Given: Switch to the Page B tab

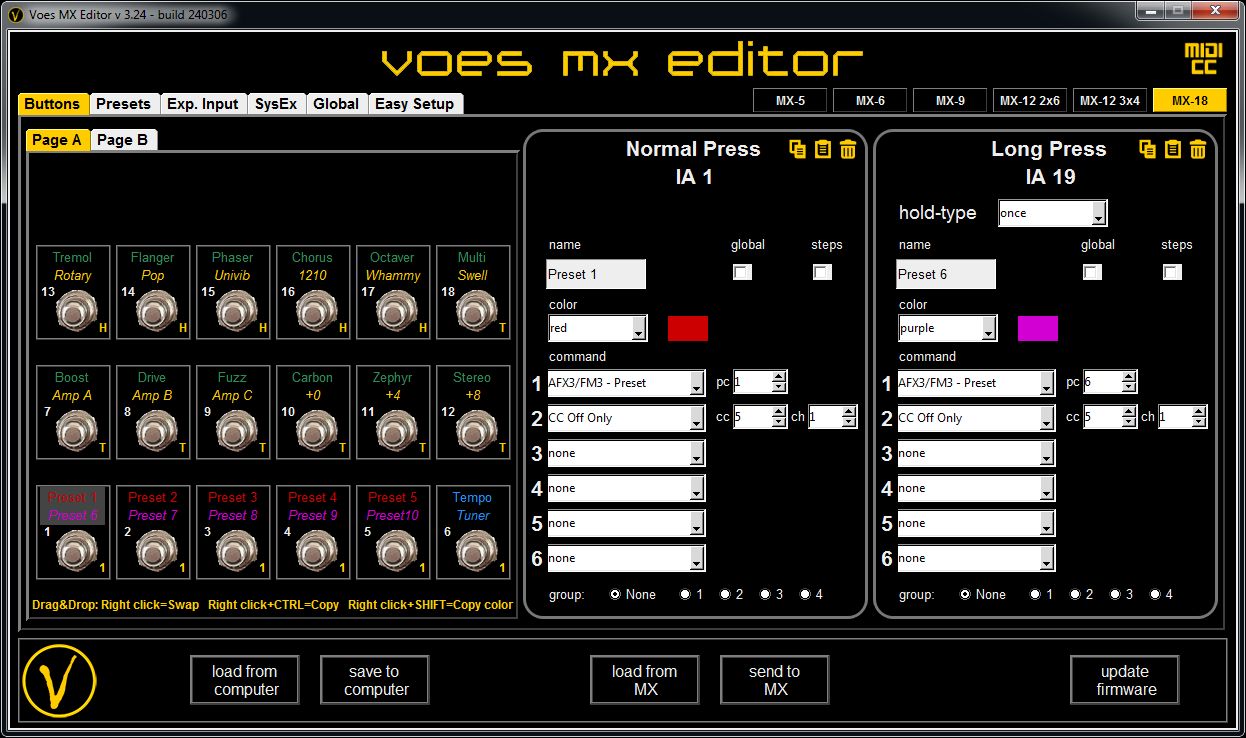Looking at the screenshot, I should click(x=122, y=140).
